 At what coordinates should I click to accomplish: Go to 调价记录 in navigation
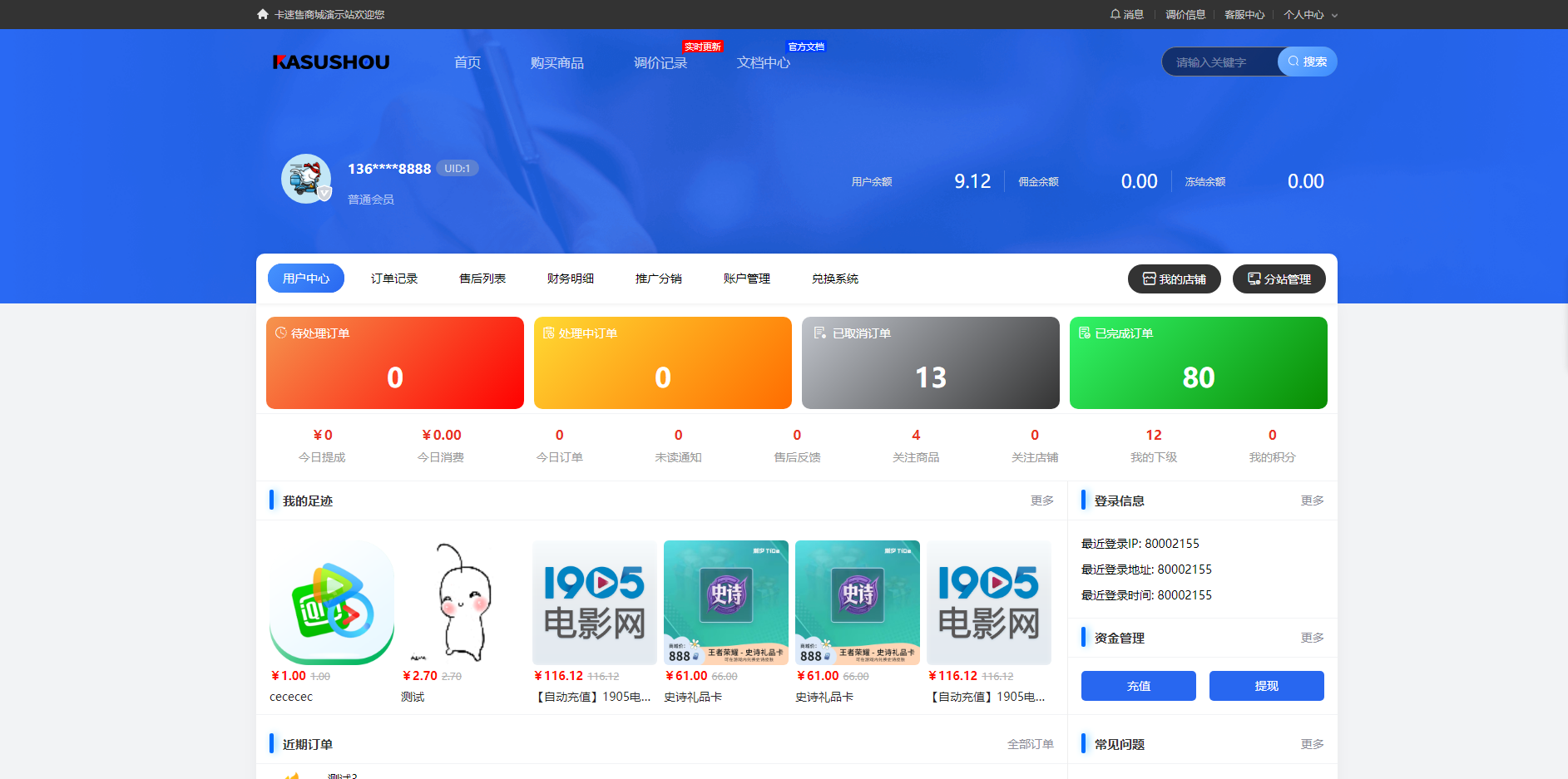(x=660, y=63)
